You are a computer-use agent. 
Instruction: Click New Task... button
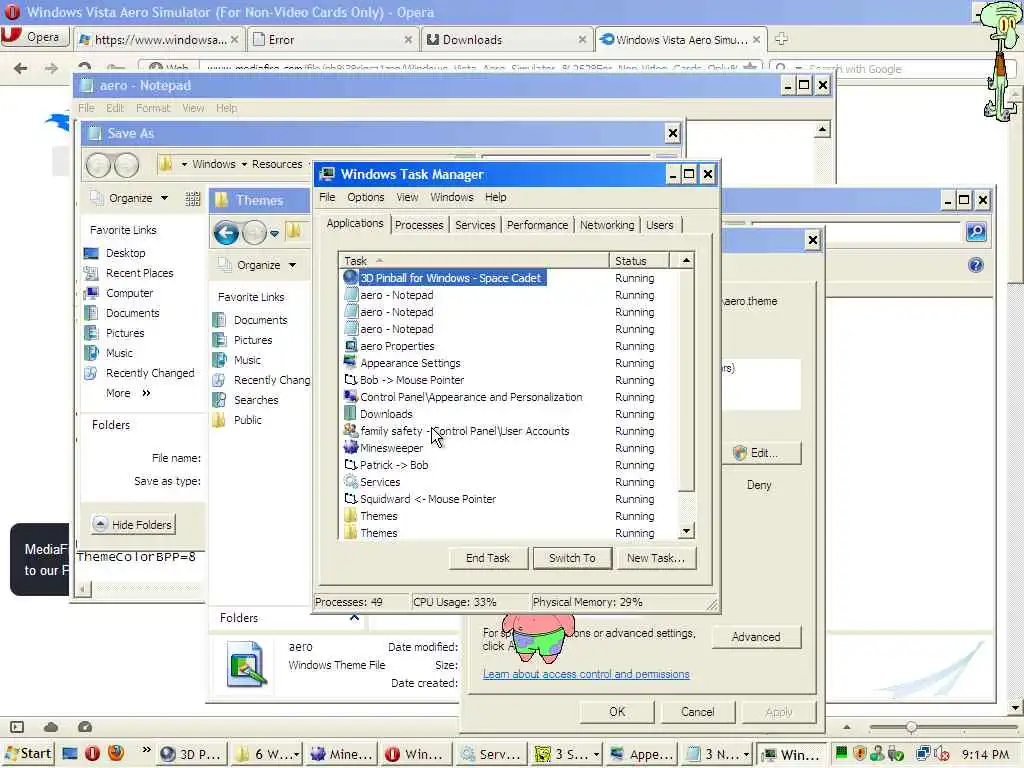[x=656, y=558]
